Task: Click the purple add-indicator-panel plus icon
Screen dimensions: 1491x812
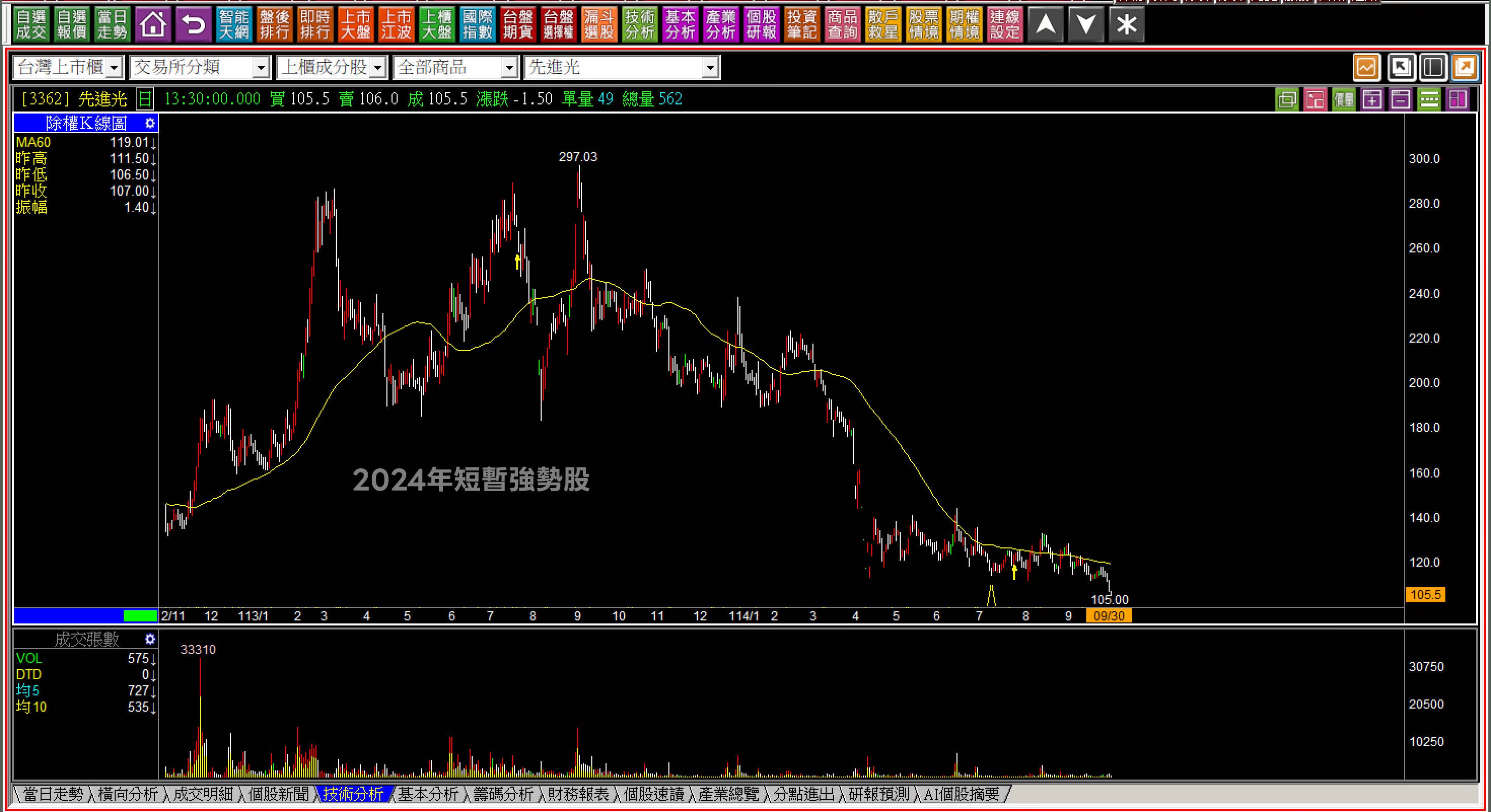Action: tap(1372, 99)
